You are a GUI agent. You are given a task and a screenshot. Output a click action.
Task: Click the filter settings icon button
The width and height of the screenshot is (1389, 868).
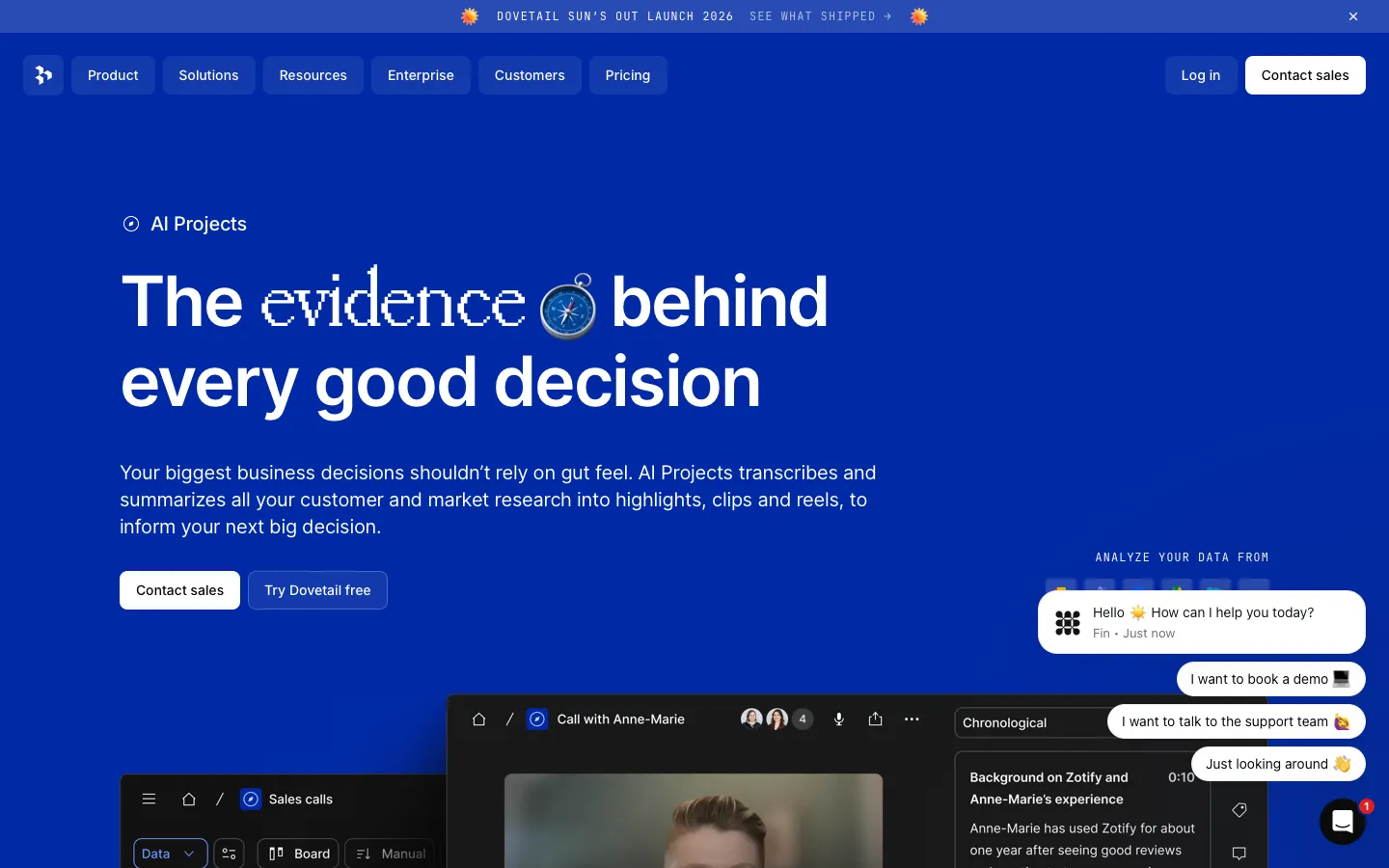[x=229, y=854]
